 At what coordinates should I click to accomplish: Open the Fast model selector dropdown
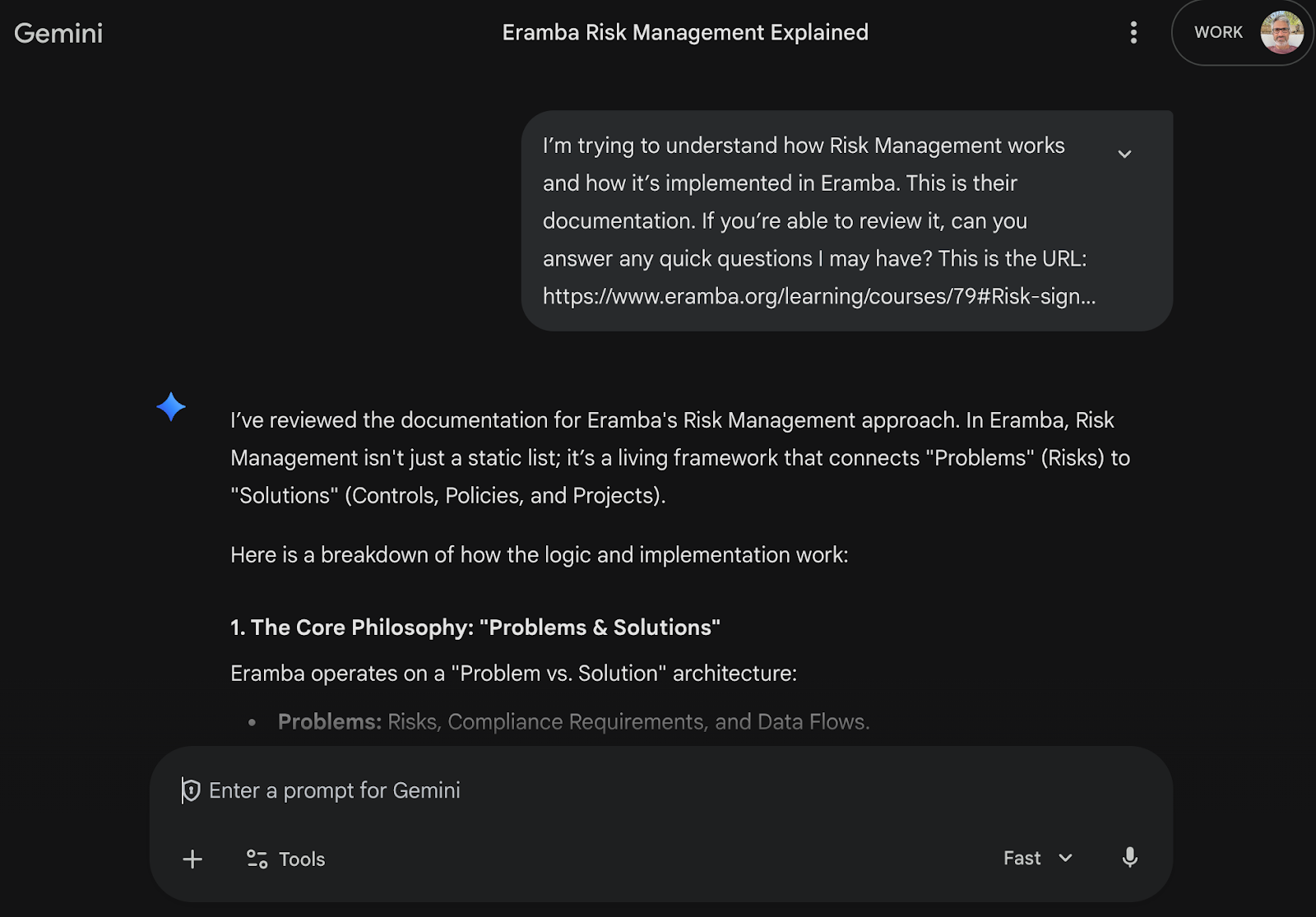1038,858
